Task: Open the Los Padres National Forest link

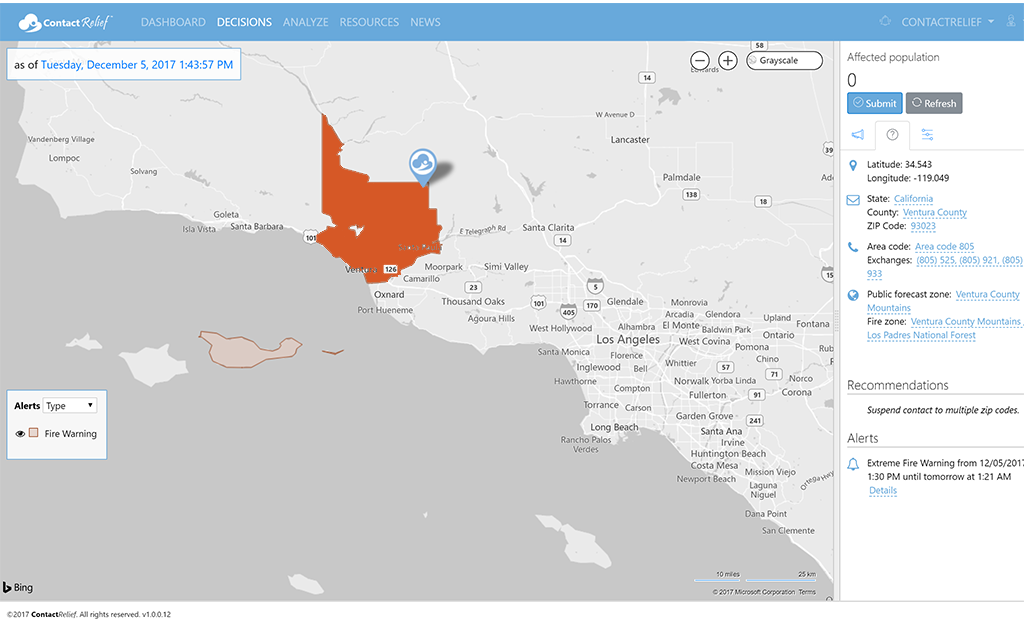Action: pyautogui.click(x=921, y=335)
